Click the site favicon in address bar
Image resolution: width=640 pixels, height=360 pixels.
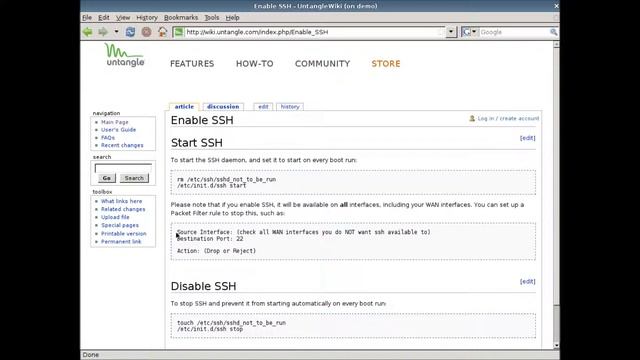coord(178,32)
